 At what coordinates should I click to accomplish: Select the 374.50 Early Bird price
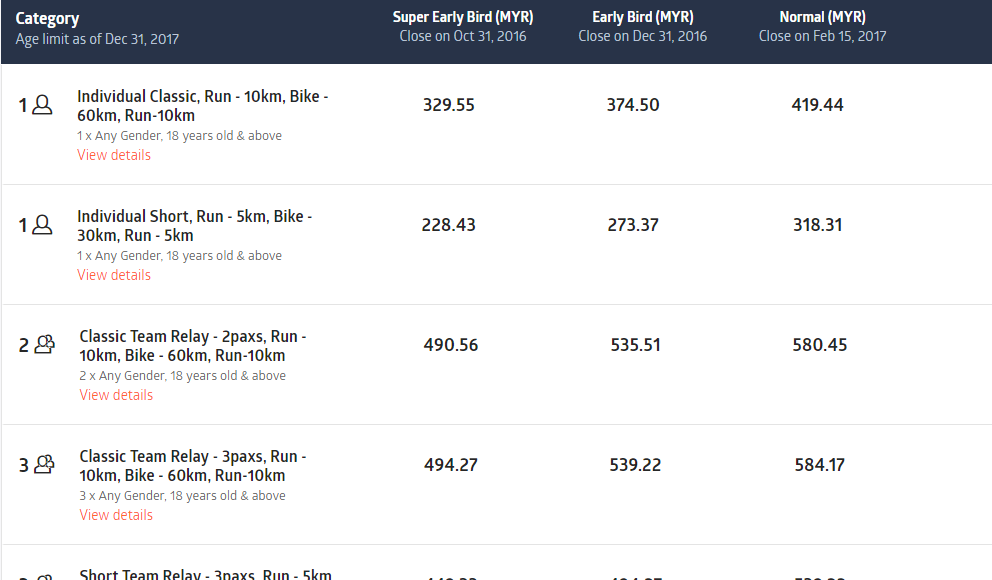pos(633,105)
